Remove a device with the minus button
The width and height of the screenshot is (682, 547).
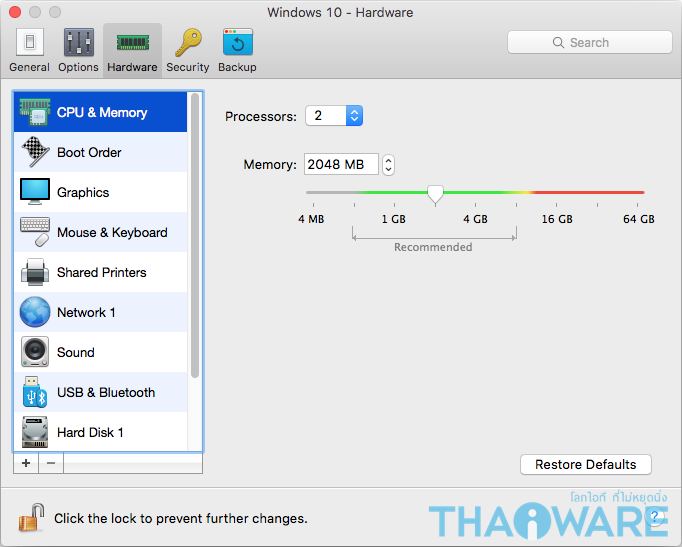coord(51,463)
